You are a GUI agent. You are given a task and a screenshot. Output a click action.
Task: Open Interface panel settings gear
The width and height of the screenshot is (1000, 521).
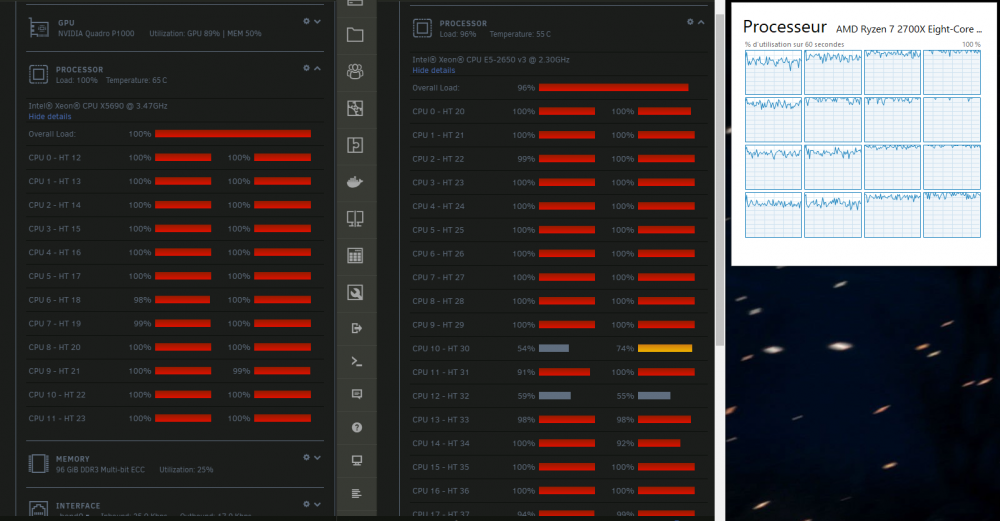tap(306, 504)
